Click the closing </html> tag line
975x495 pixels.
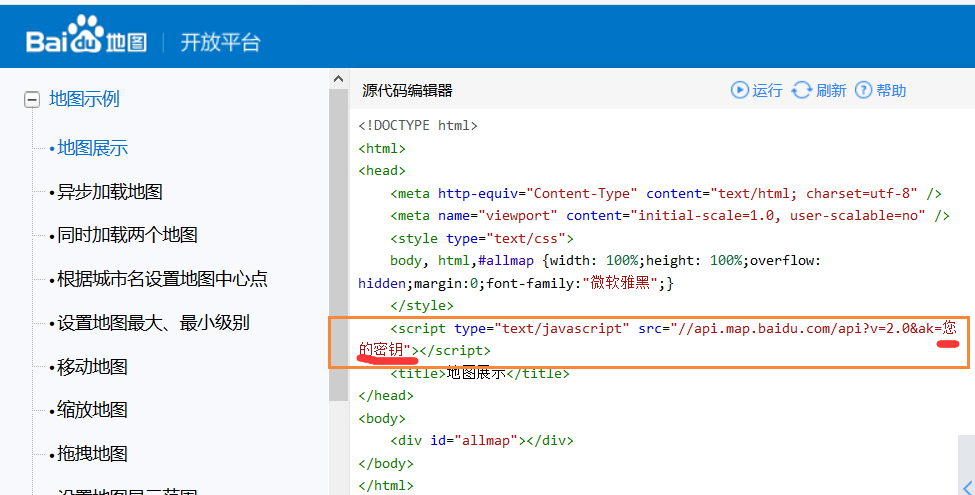click(386, 486)
